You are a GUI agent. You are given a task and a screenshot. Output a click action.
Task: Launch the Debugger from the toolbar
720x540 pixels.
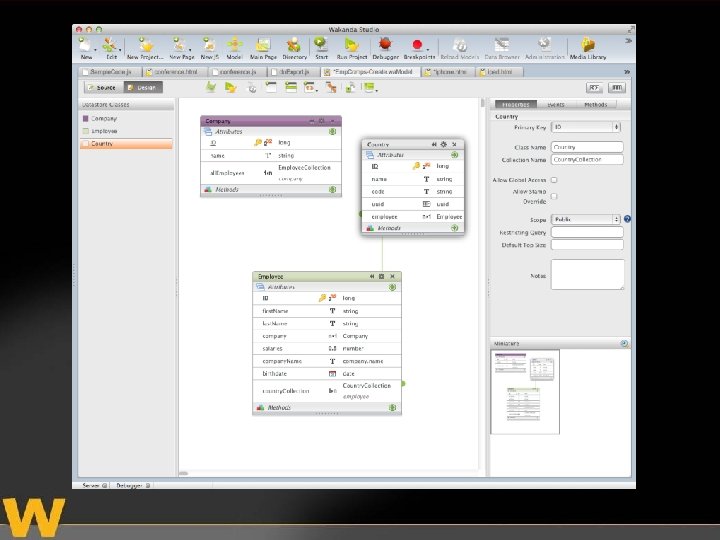click(385, 45)
